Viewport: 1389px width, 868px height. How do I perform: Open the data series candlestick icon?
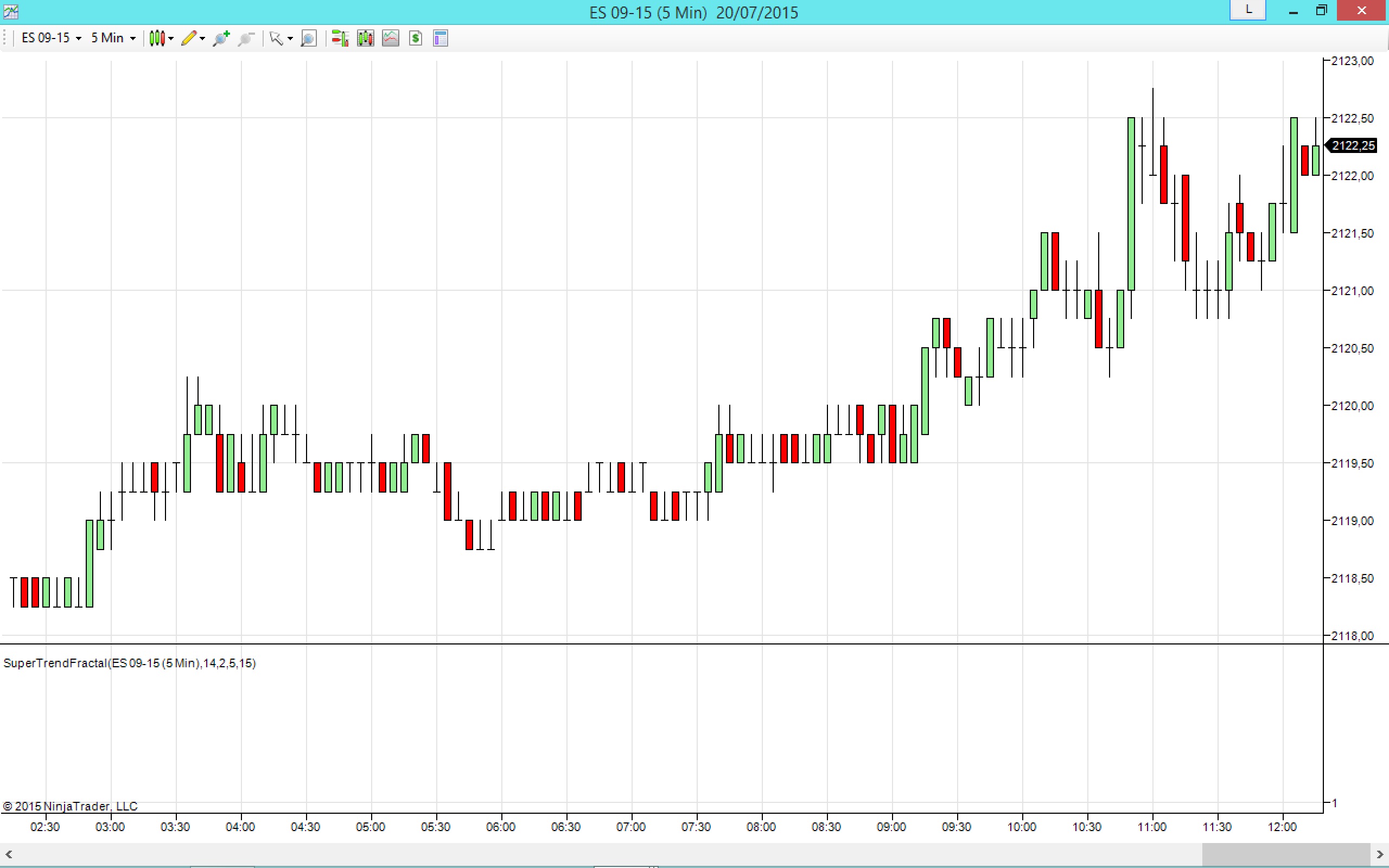(x=365, y=39)
